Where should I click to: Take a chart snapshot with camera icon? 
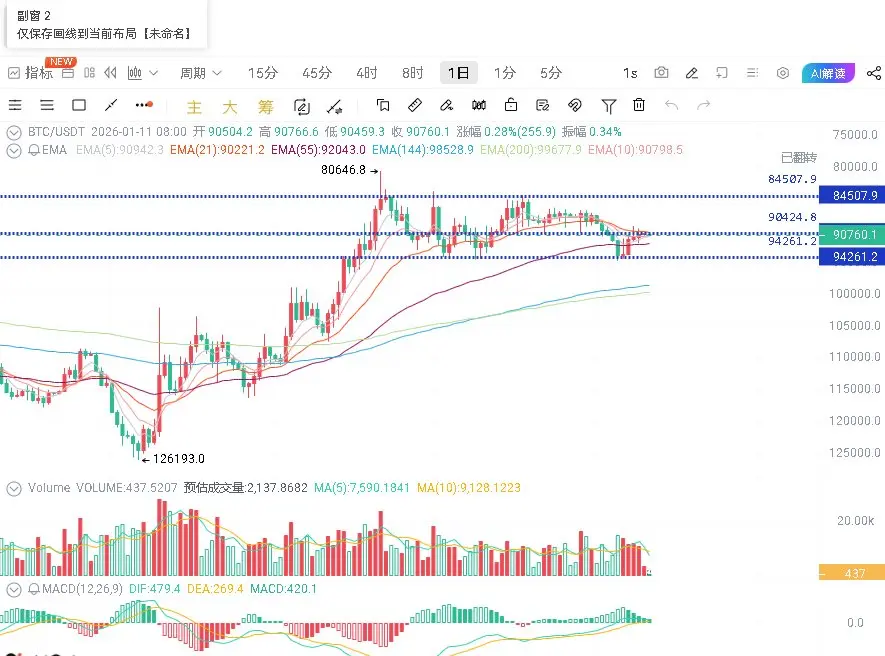(661, 73)
